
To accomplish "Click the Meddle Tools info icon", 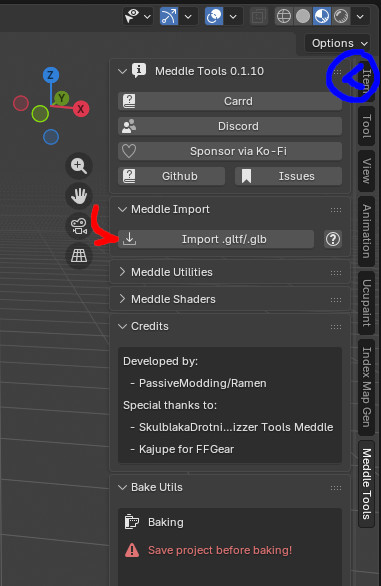I will (139, 70).
